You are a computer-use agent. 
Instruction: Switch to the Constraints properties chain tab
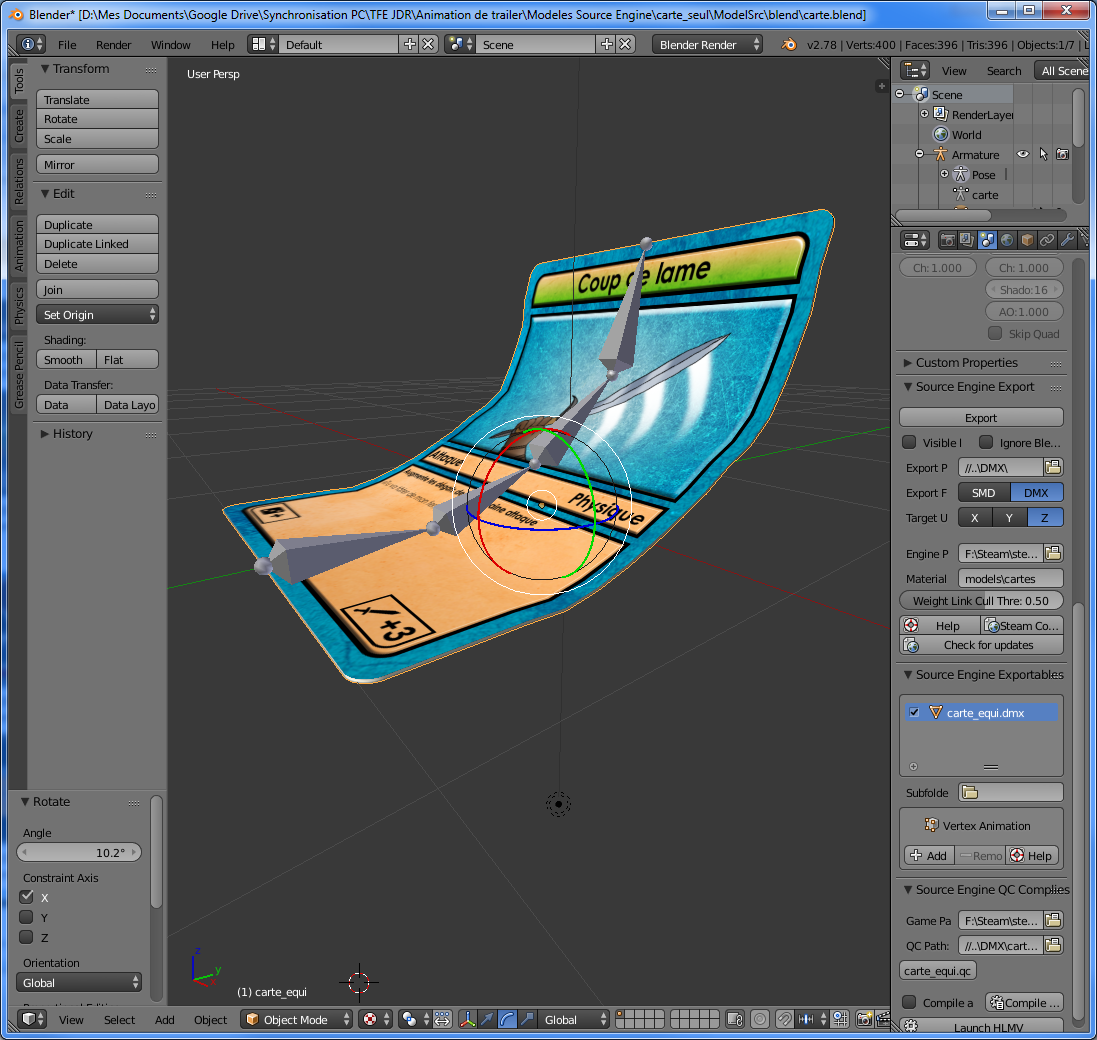[x=1047, y=241]
